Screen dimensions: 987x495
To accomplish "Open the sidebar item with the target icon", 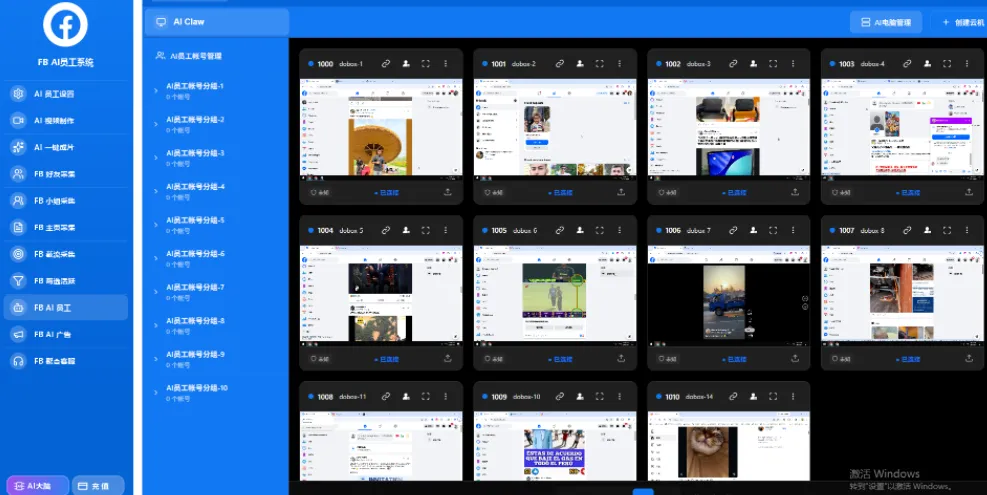I will click(65, 254).
